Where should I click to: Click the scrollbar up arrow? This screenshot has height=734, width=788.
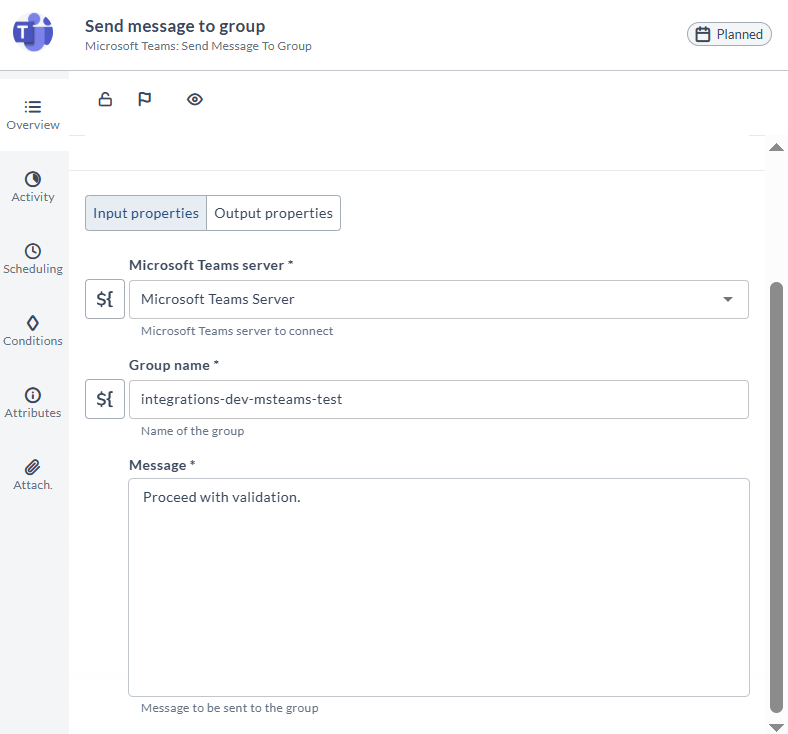click(776, 147)
